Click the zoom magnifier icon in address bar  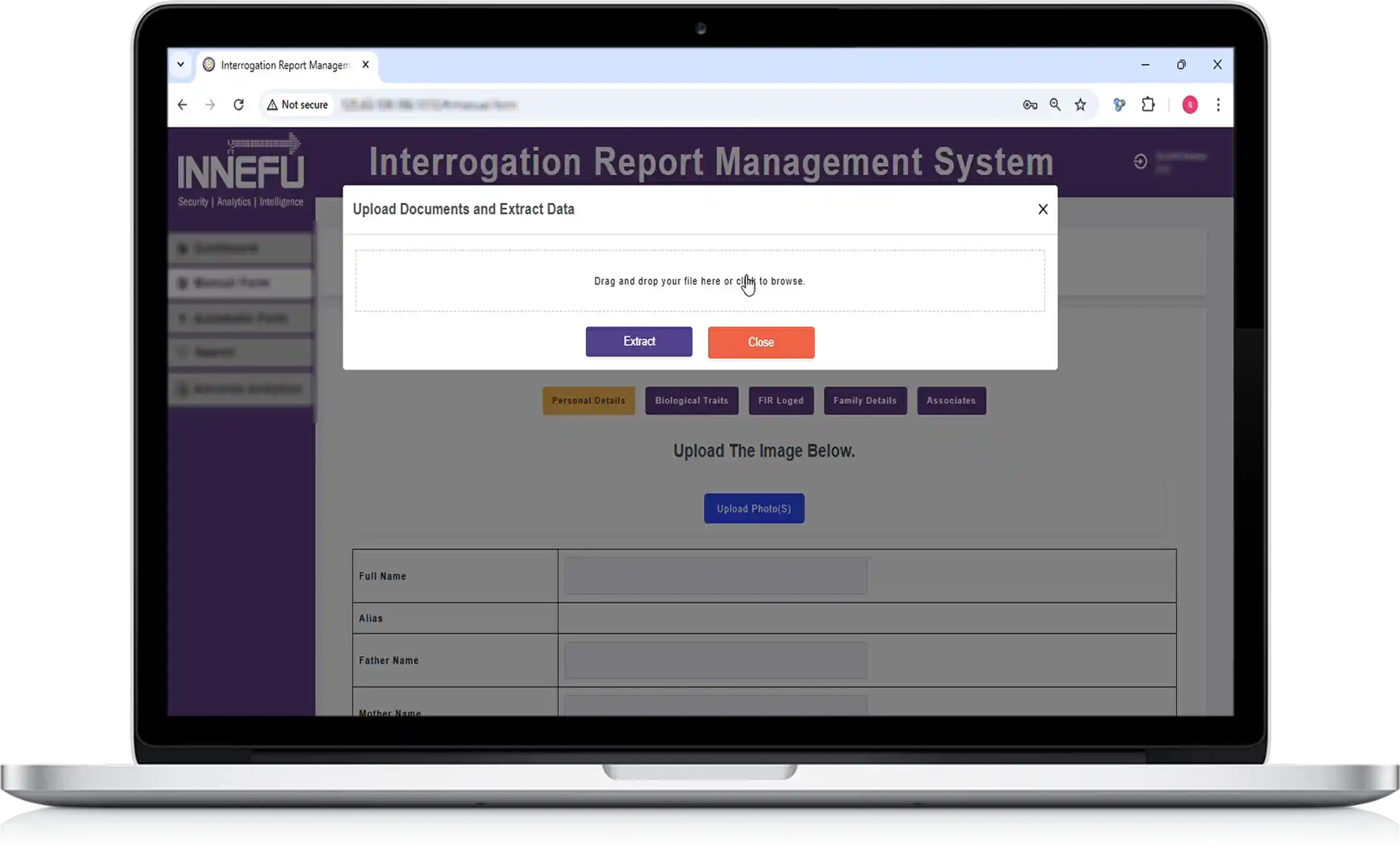tap(1055, 105)
